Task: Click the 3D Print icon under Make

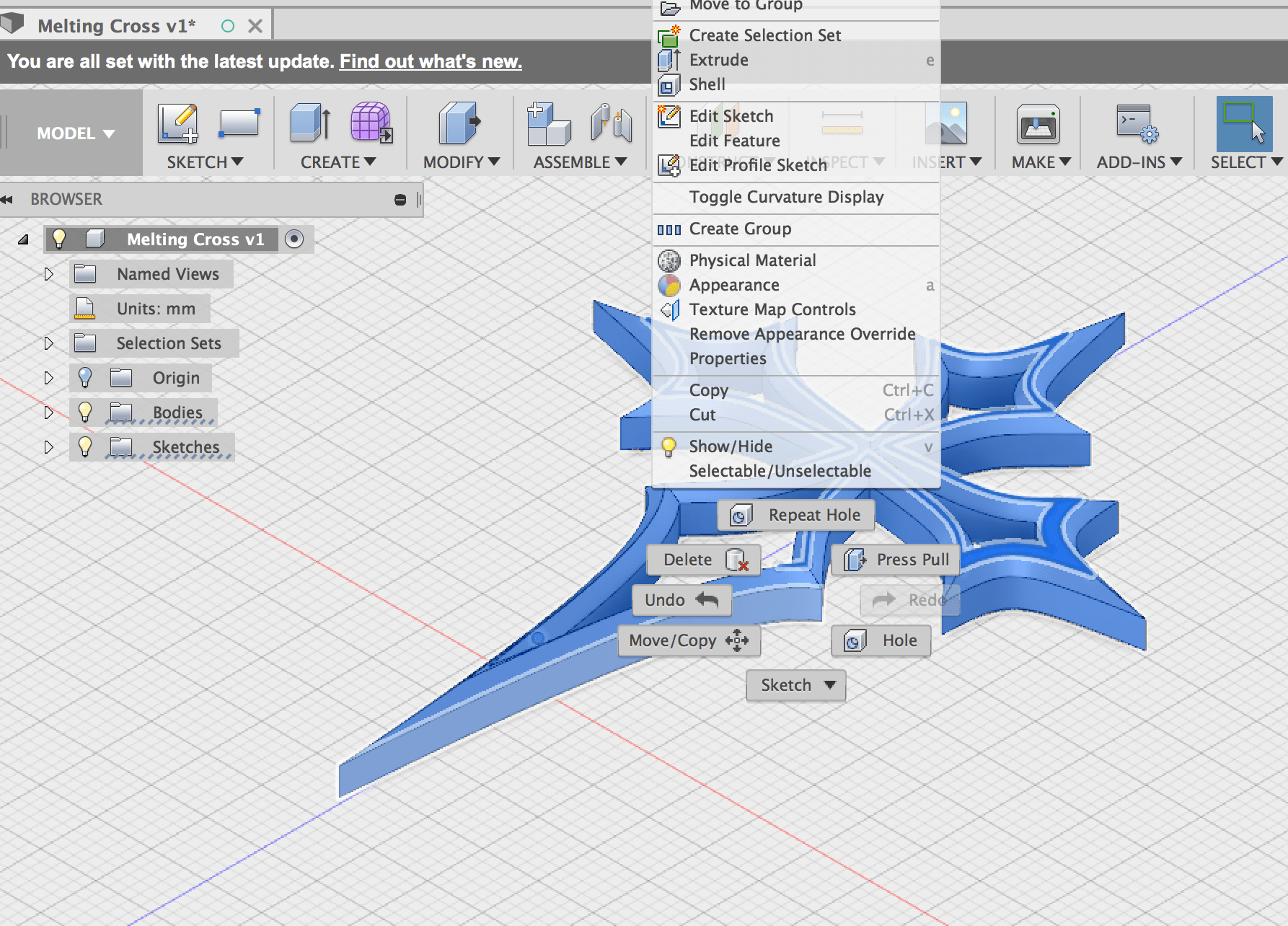Action: 1037,124
